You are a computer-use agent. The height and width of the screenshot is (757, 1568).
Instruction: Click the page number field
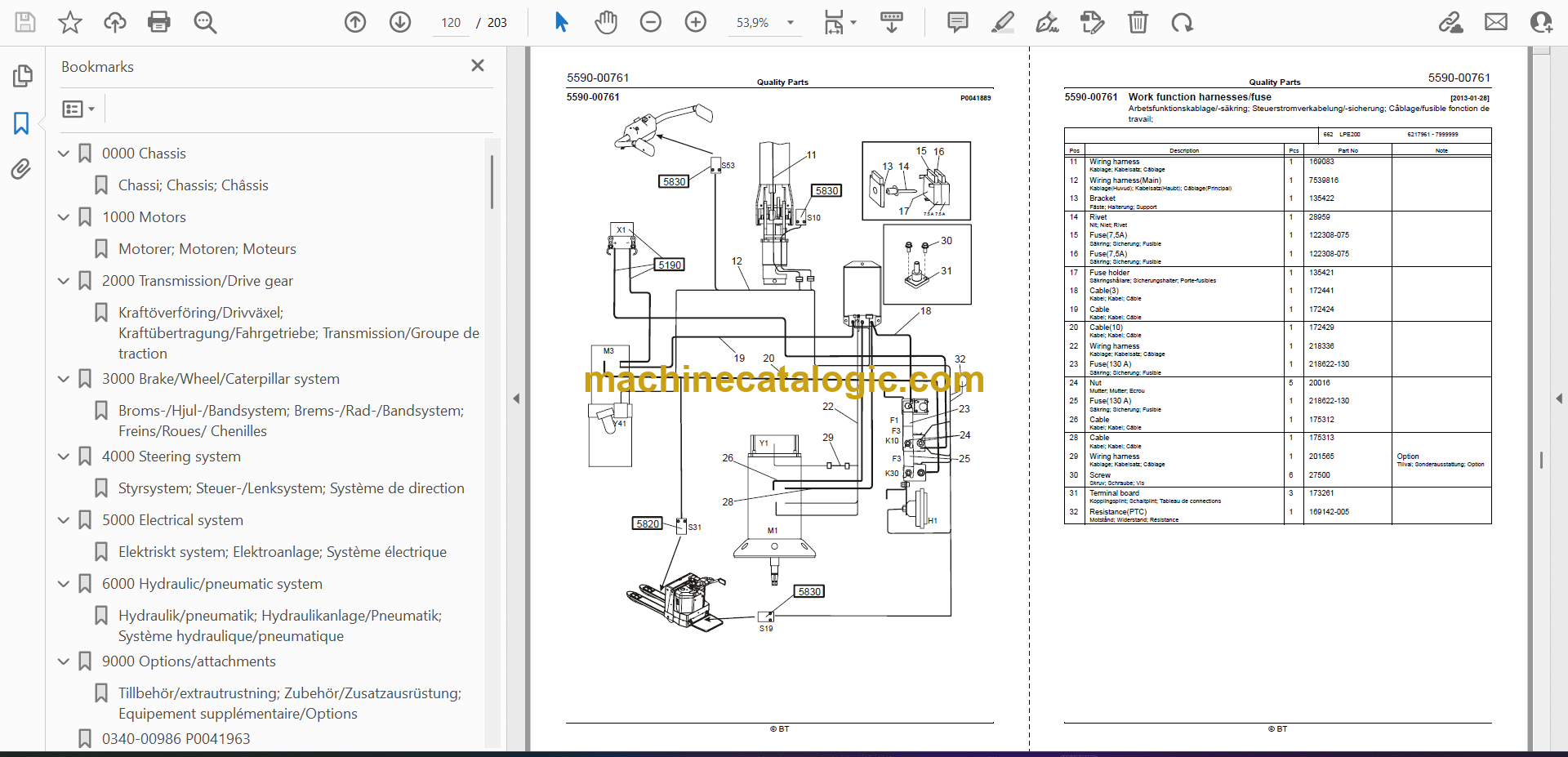click(451, 23)
